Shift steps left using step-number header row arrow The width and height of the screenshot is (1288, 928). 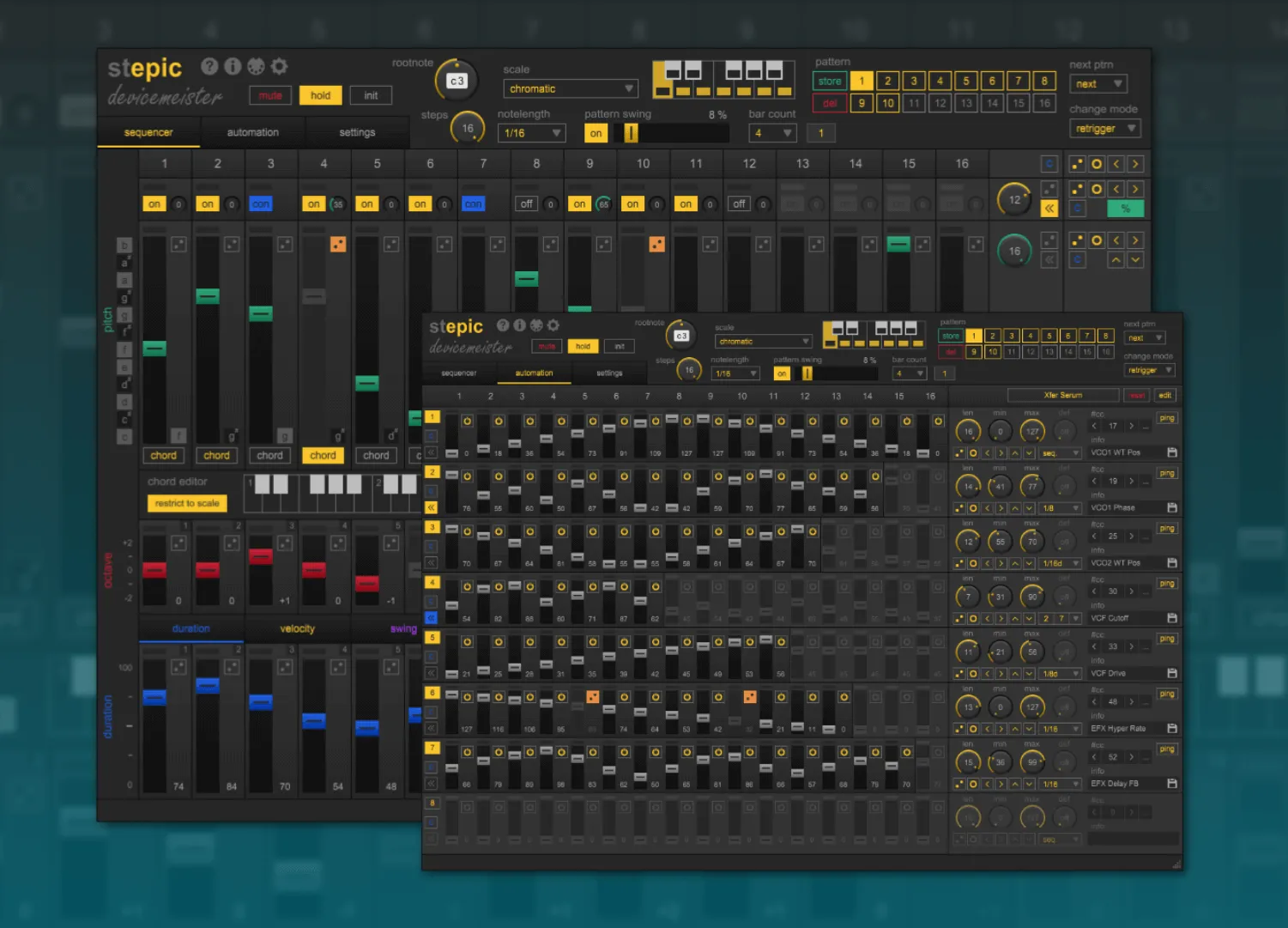(x=1116, y=164)
